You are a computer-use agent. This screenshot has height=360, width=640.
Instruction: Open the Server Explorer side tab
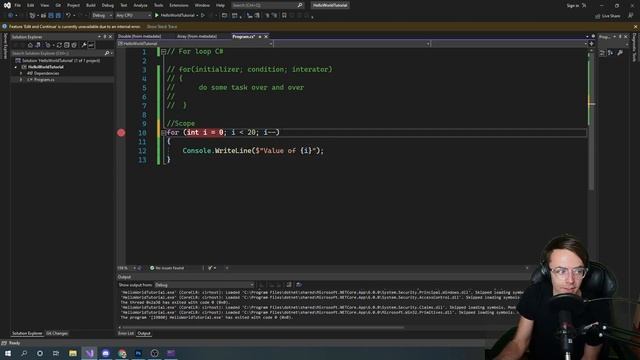pos(5,46)
